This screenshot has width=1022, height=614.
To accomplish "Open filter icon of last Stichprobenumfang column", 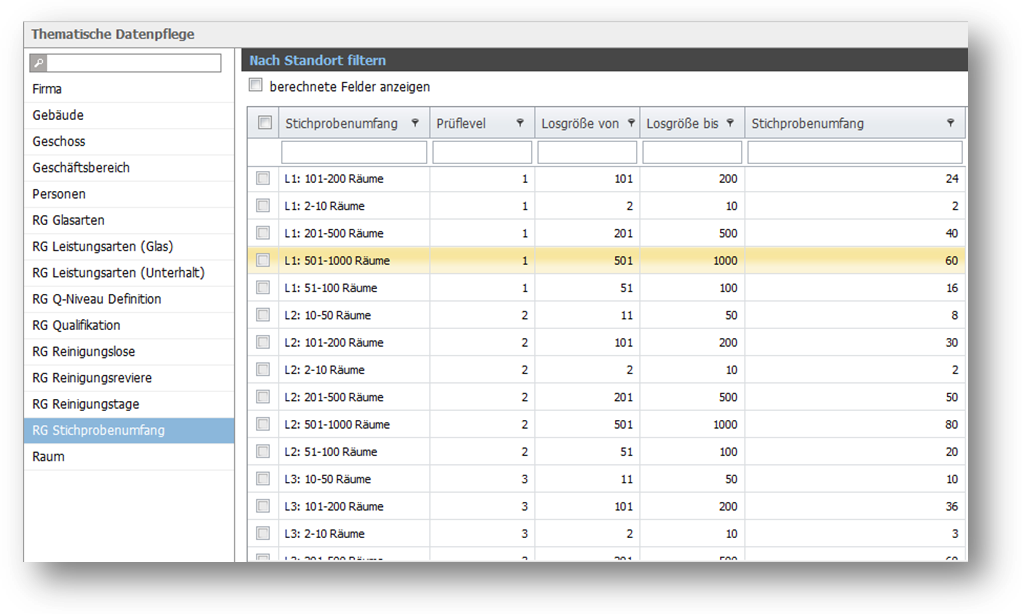I will tap(950, 123).
